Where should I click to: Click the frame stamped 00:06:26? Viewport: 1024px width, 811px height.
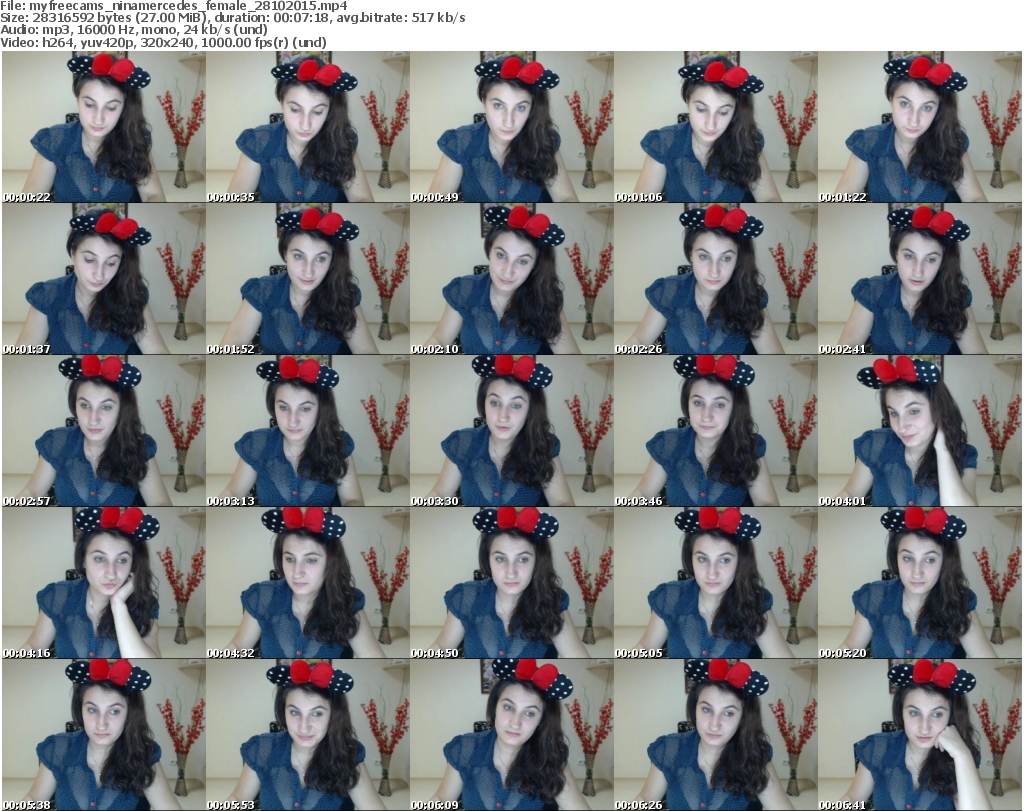[x=715, y=735]
